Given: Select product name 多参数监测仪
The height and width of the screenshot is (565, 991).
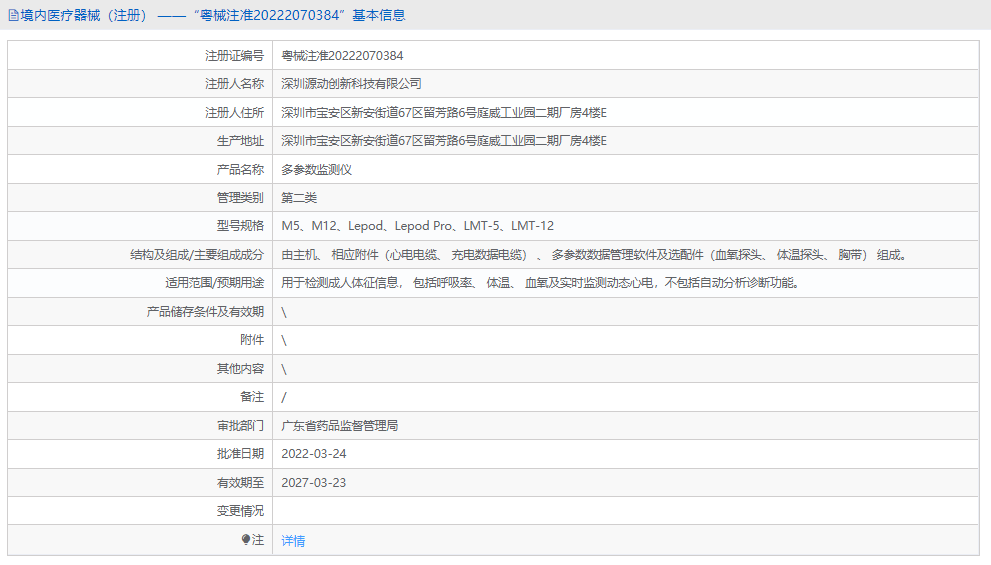Looking at the screenshot, I should point(317,169).
